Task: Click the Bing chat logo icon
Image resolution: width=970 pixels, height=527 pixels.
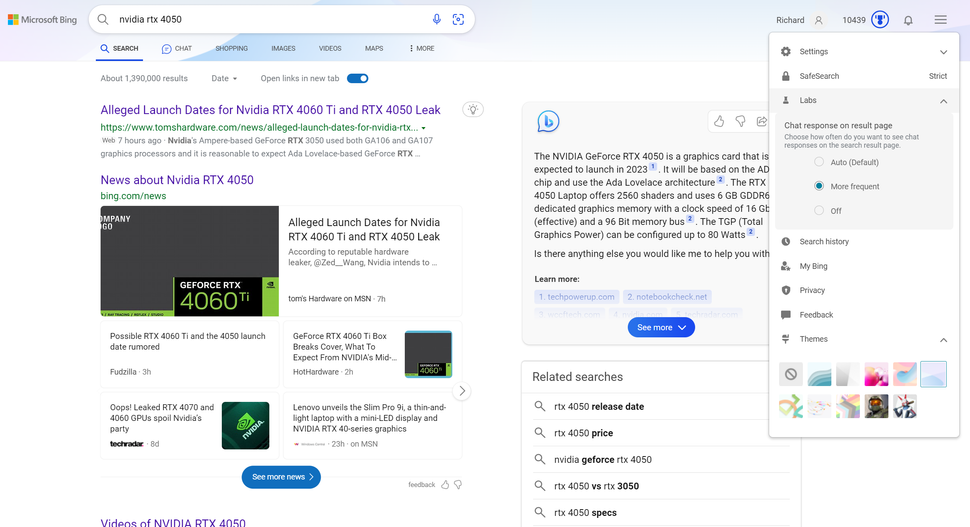Action: (548, 121)
